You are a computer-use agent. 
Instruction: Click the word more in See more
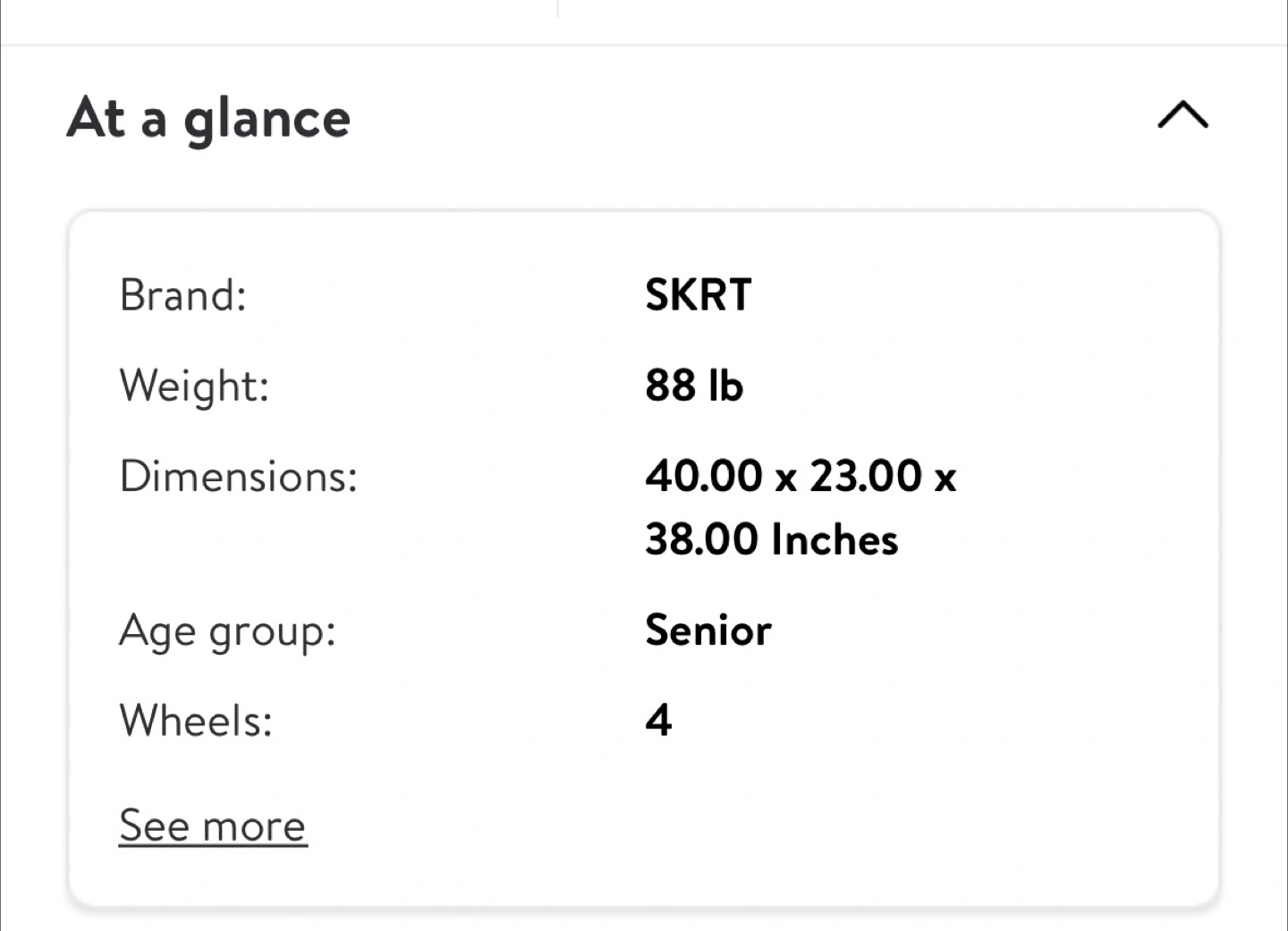tap(254, 827)
